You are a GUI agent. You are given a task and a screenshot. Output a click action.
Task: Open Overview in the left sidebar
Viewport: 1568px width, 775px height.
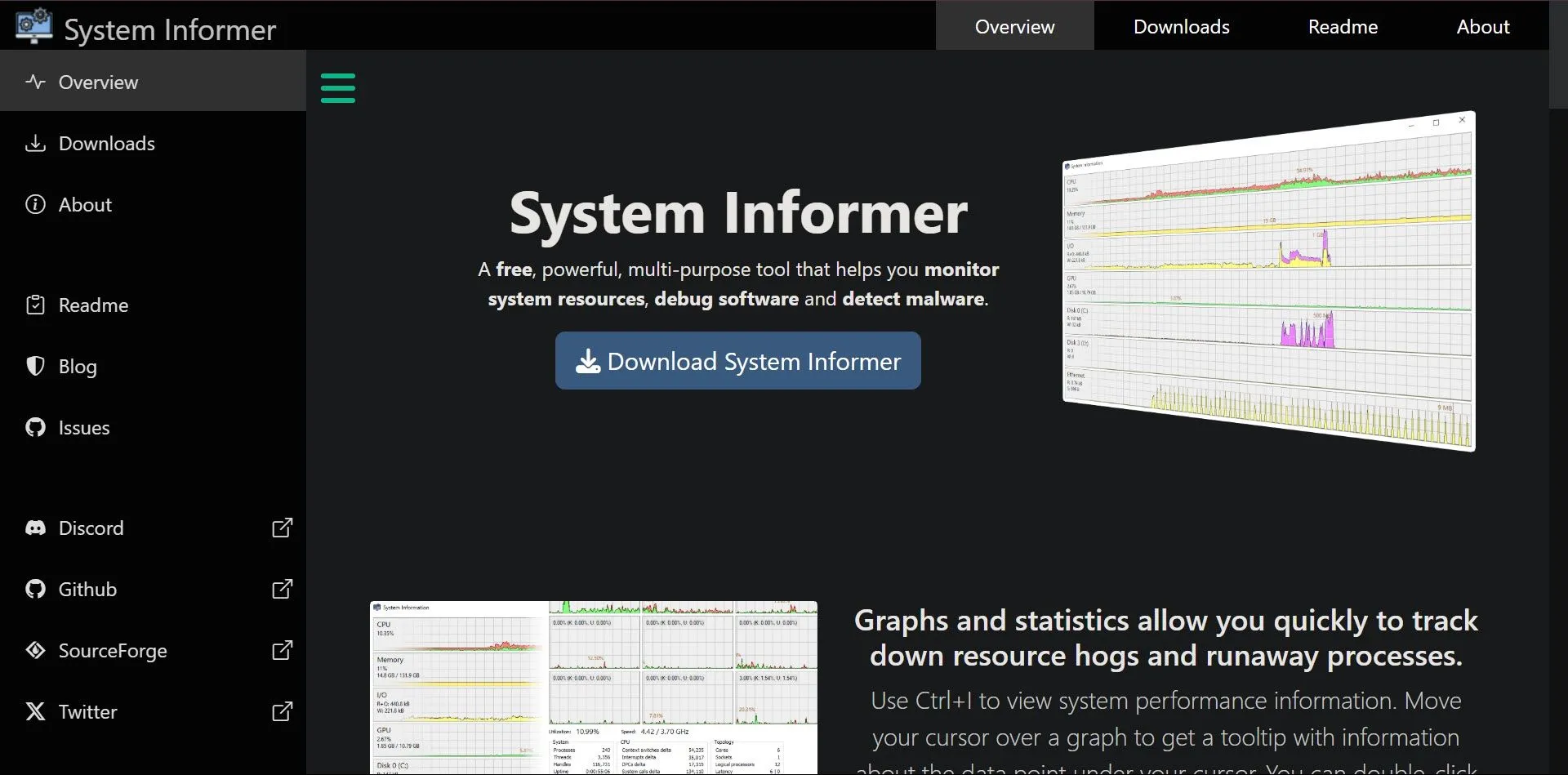point(98,82)
